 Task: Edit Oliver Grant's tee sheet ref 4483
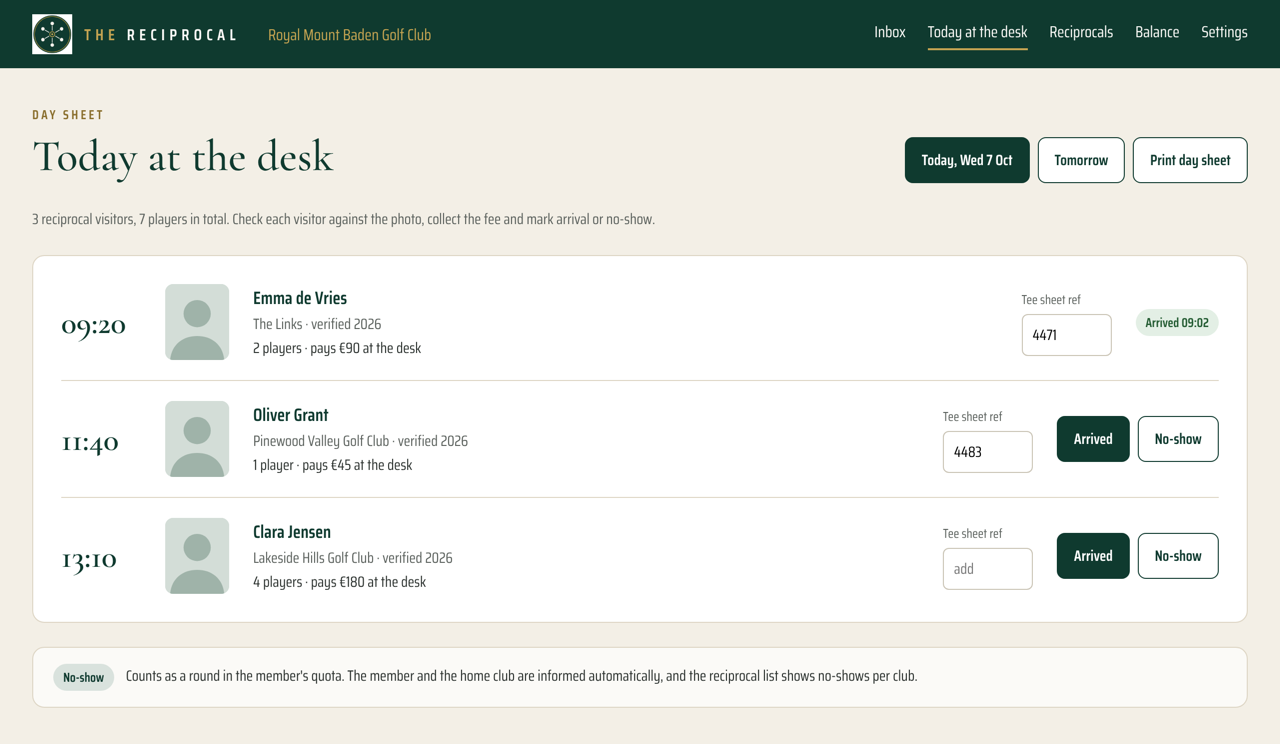987,452
